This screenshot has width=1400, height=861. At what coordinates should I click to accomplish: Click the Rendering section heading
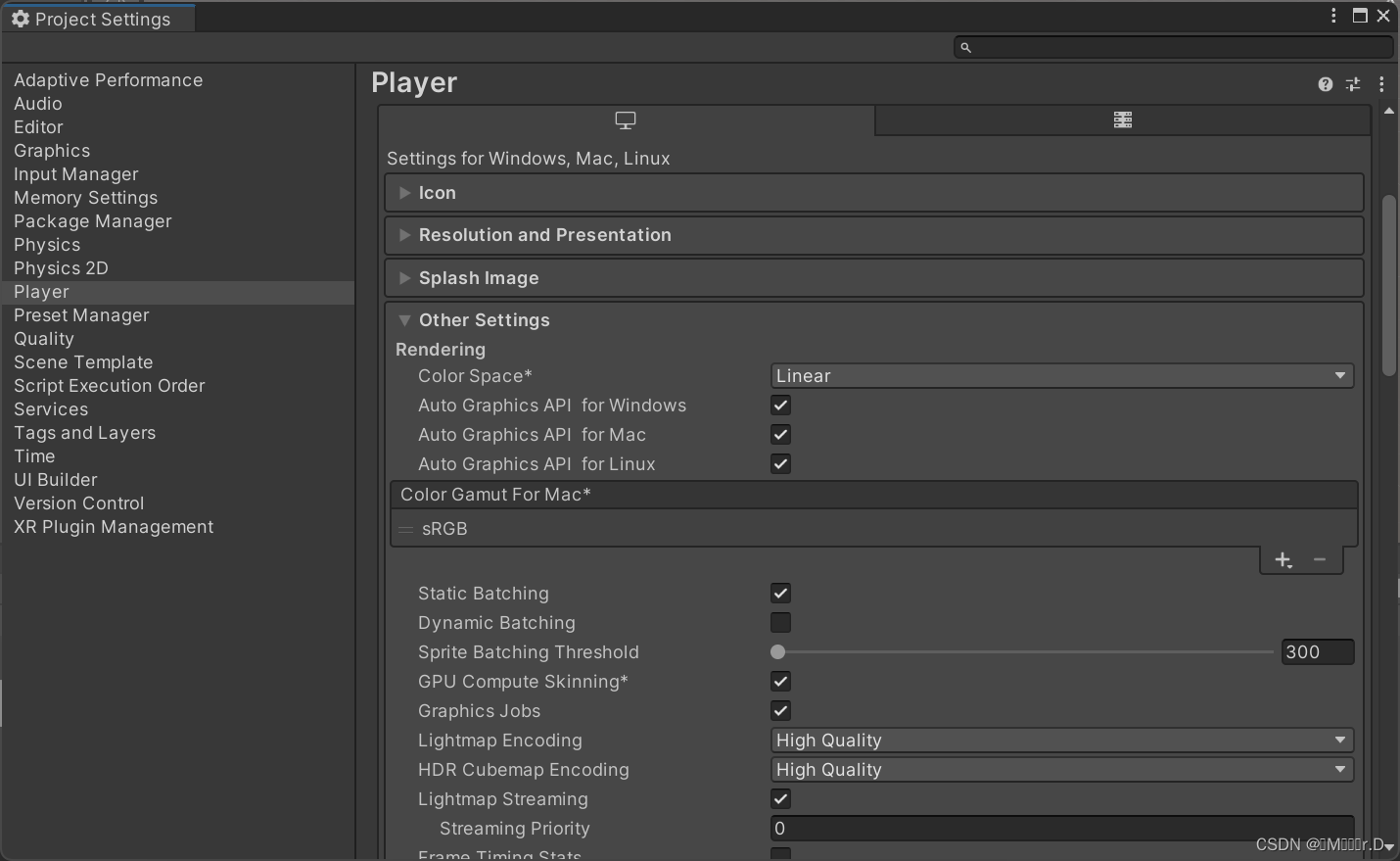point(441,350)
